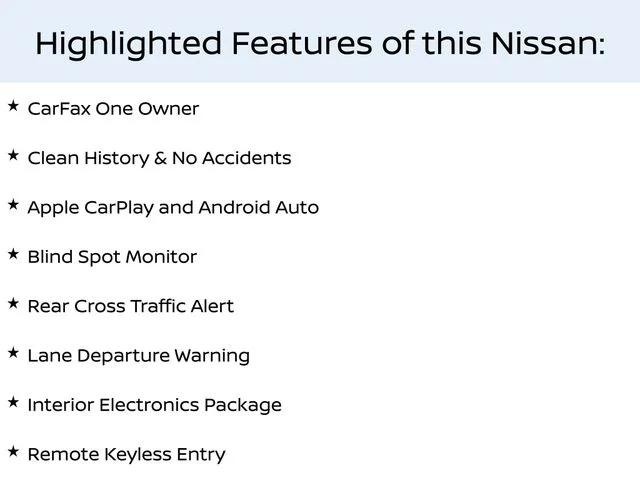This screenshot has height=480, width=640.
Task: Click the star beside Interior Electronics Package
Action: (x=13, y=402)
